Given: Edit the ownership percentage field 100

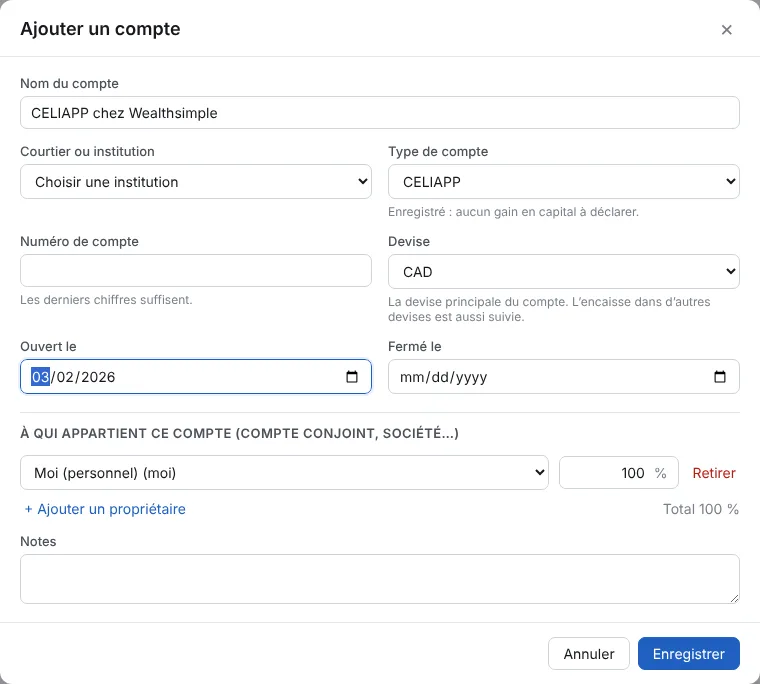Looking at the screenshot, I should [618, 473].
